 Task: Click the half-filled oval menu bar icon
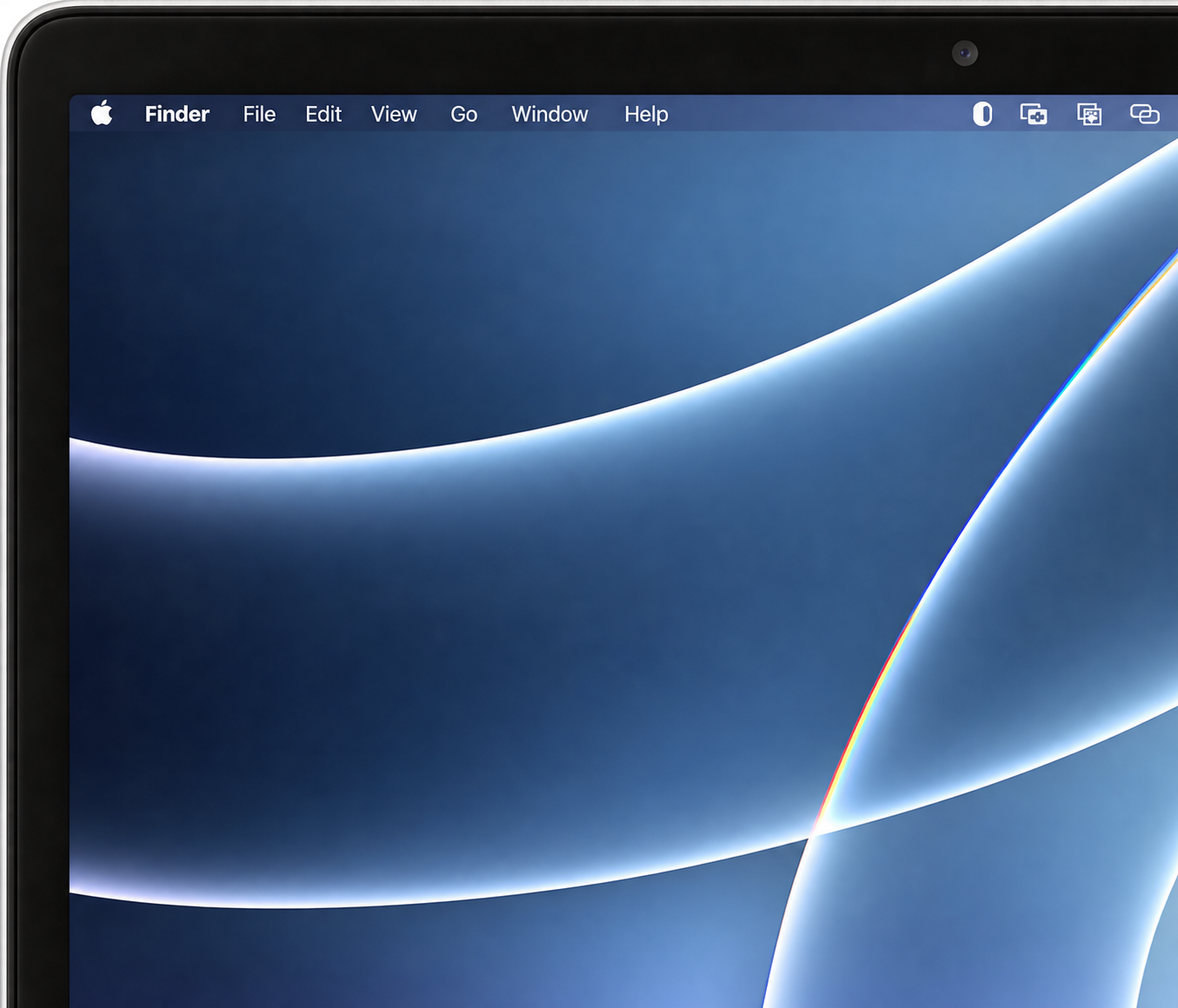[x=982, y=114]
